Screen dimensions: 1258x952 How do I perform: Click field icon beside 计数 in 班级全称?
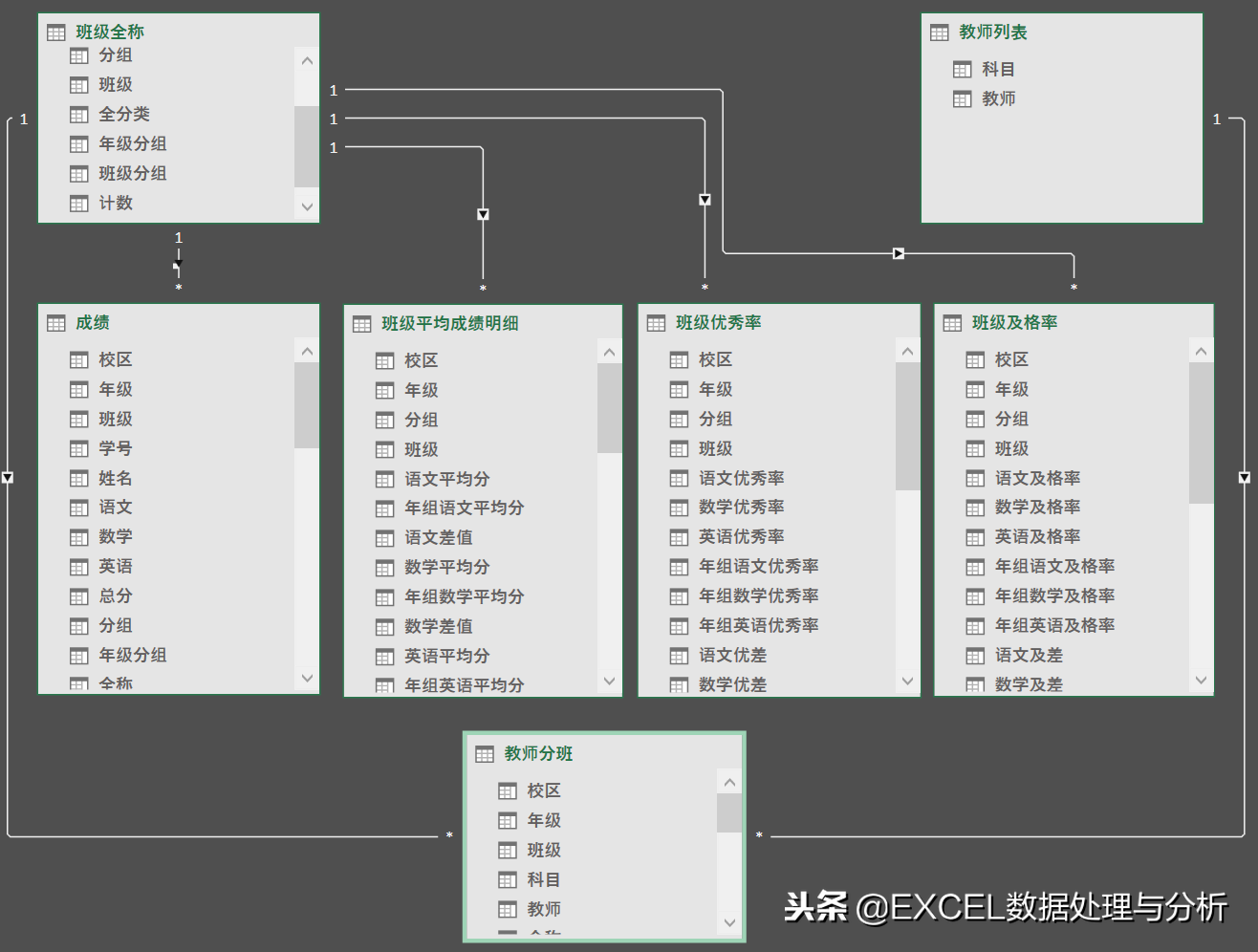tap(79, 204)
